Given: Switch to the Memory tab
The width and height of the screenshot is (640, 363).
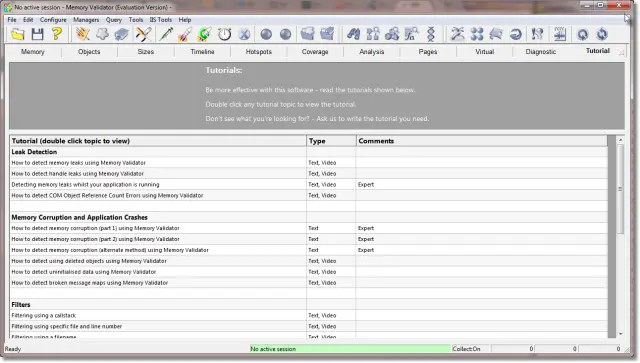Looking at the screenshot, I should pos(33,51).
